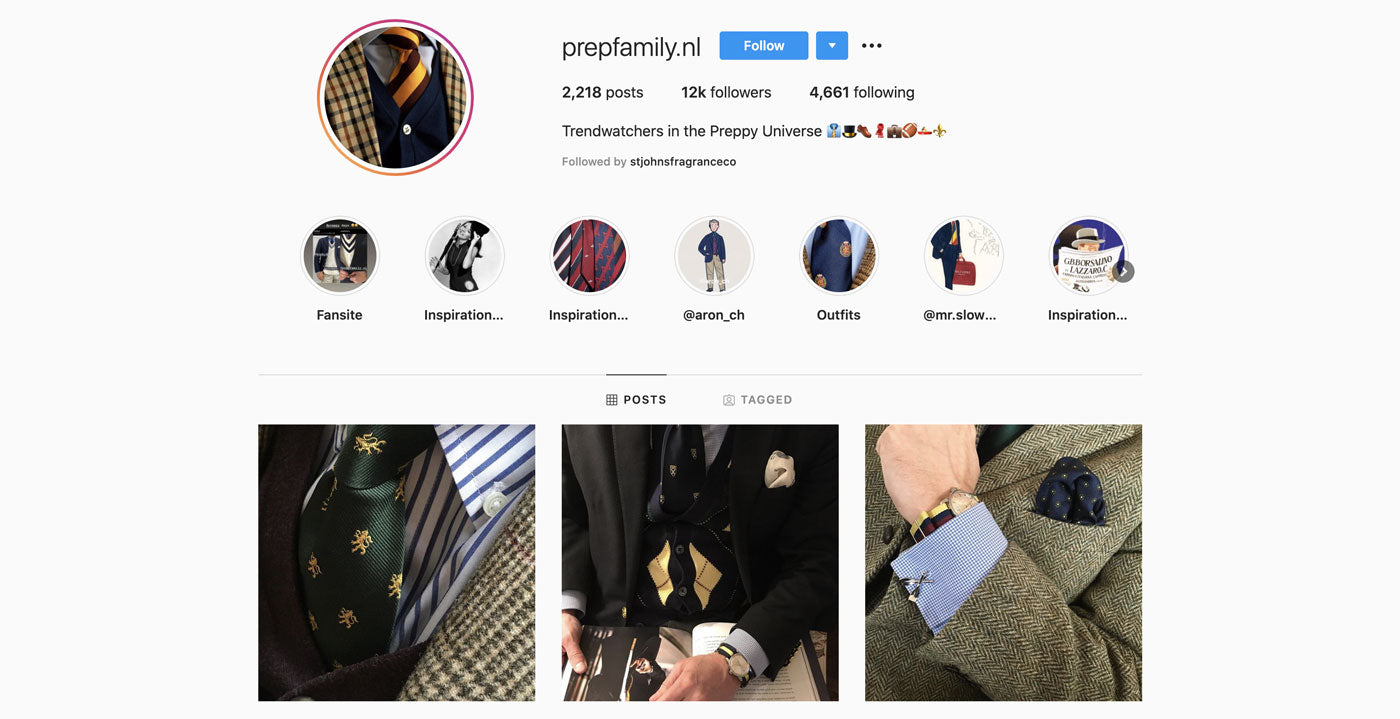This screenshot has width=1400, height=719.
Task: Open the Borsalino hat Inspiration highlight
Action: [1088, 256]
